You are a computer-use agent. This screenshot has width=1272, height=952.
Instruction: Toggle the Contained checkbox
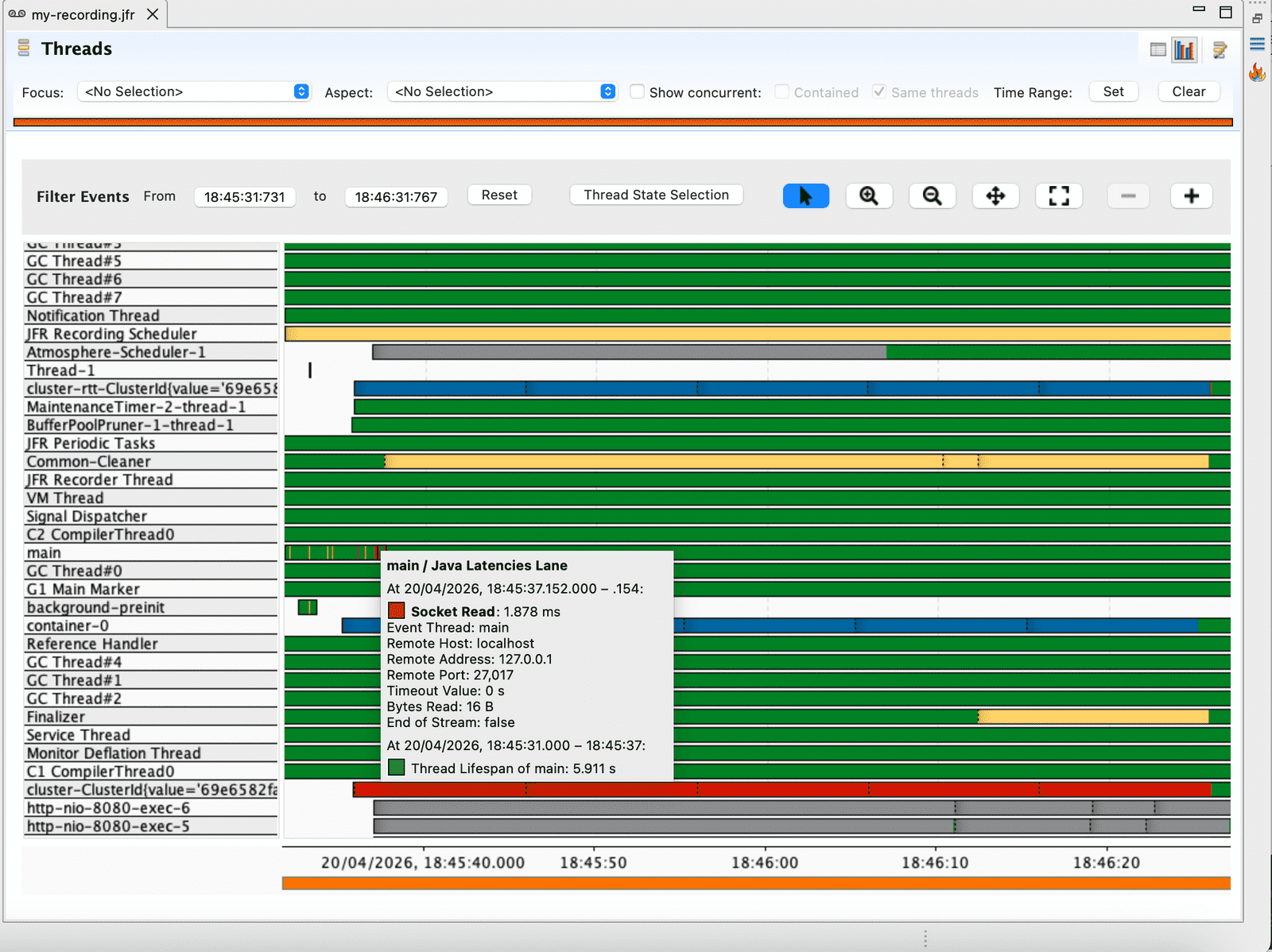click(x=782, y=92)
